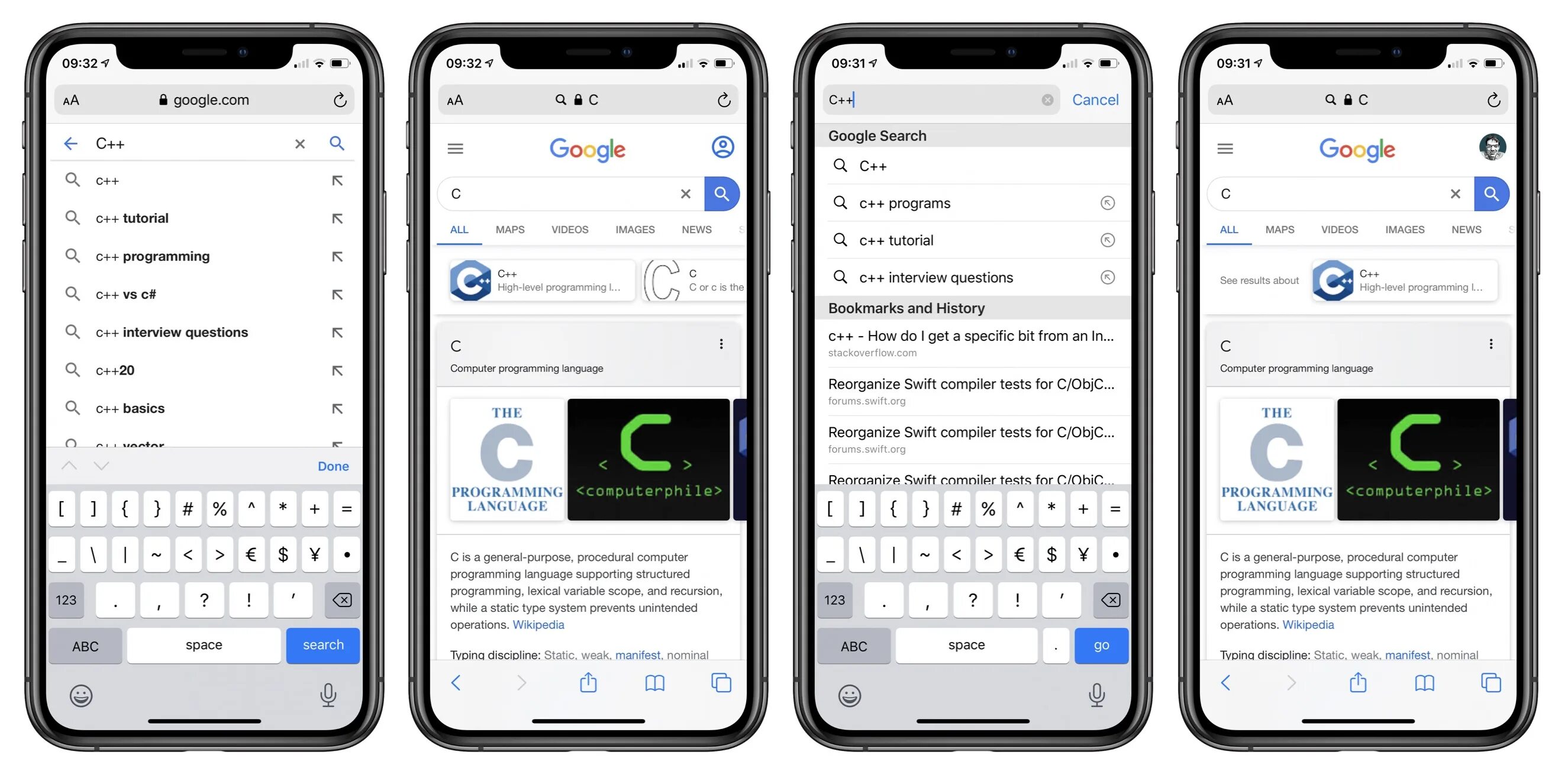Tap the Wikipedia link in C language description
Image resolution: width=1568 pixels, height=774 pixels.
click(537, 624)
